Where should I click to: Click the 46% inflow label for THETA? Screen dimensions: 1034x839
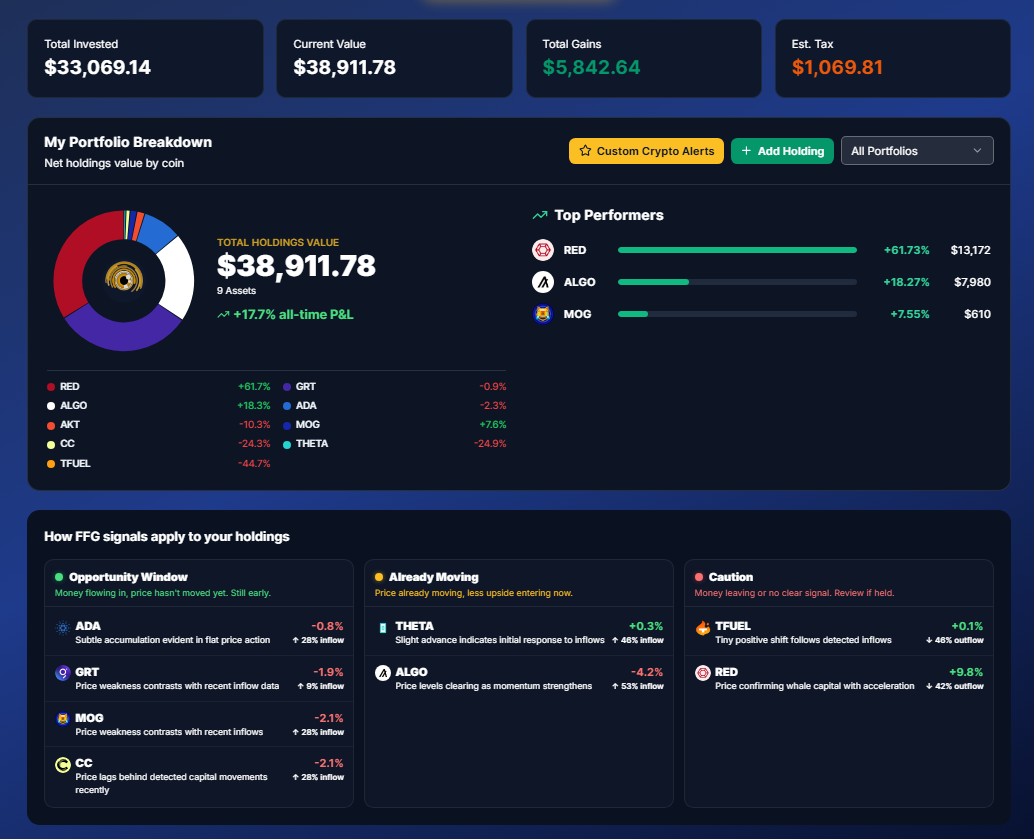(x=637, y=640)
